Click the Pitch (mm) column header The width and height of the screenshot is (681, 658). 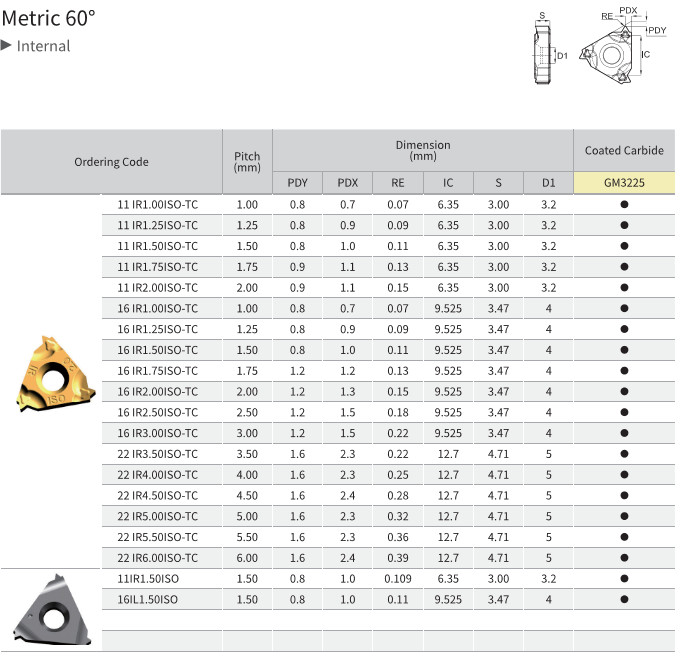247,162
